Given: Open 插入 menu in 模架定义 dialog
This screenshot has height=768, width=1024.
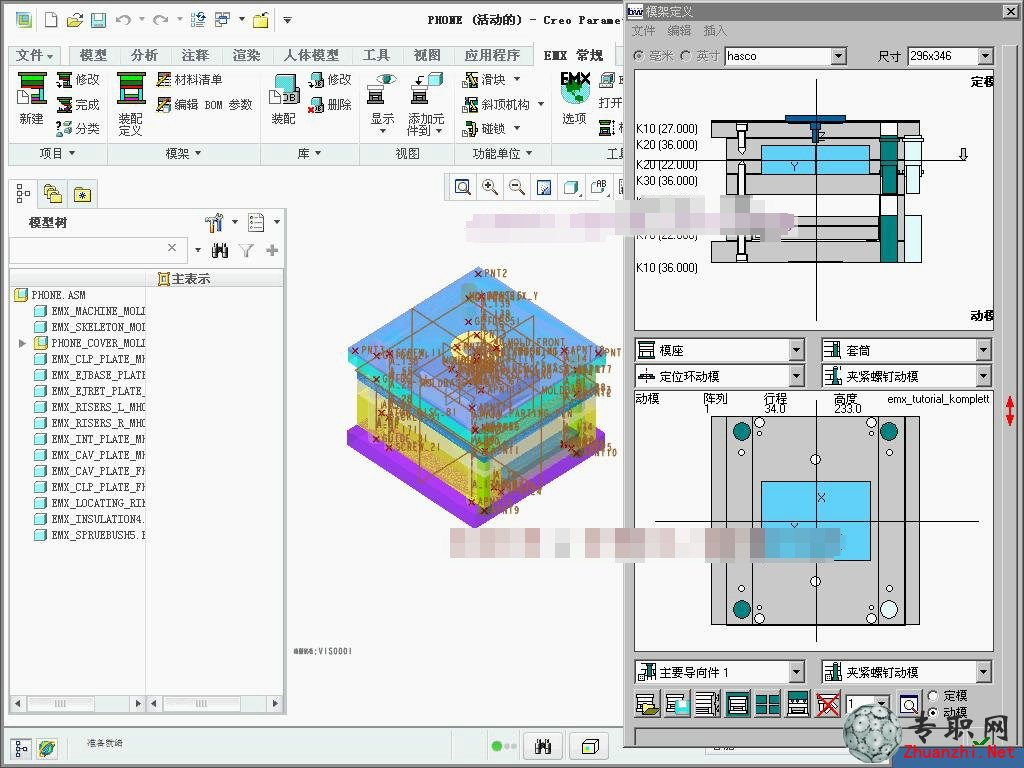Looking at the screenshot, I should point(714,31).
